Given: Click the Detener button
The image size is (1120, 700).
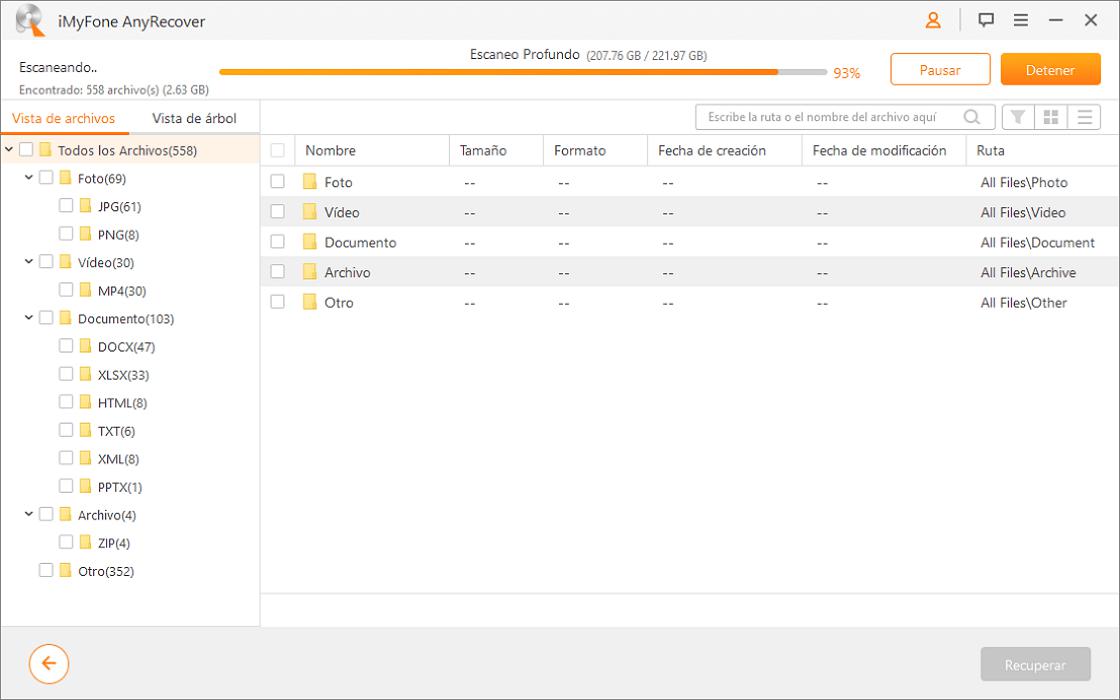Looking at the screenshot, I should click(x=1050, y=70).
